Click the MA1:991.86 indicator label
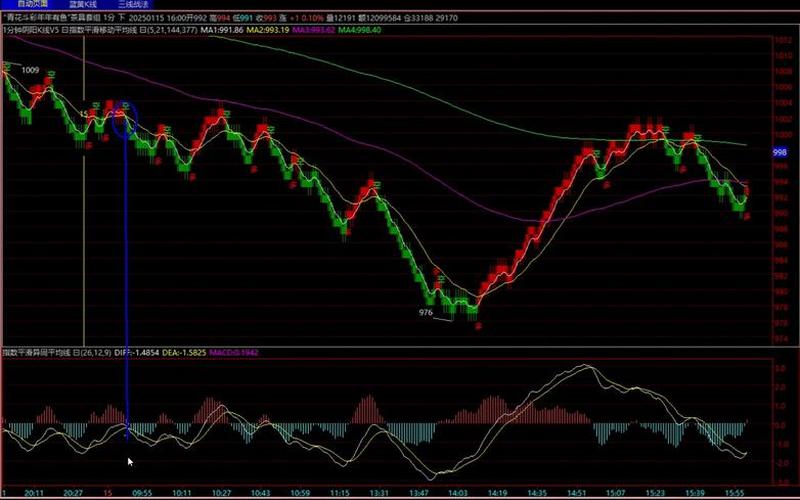 coord(227,30)
